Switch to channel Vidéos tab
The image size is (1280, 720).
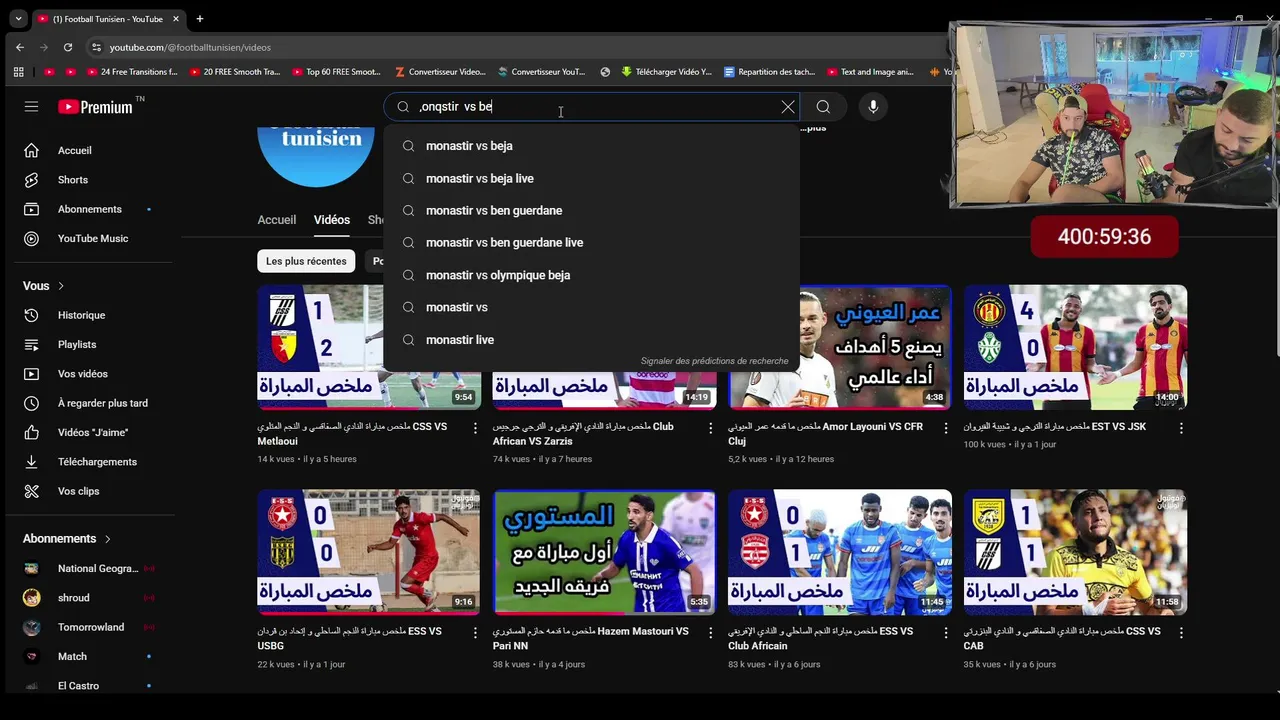[332, 220]
